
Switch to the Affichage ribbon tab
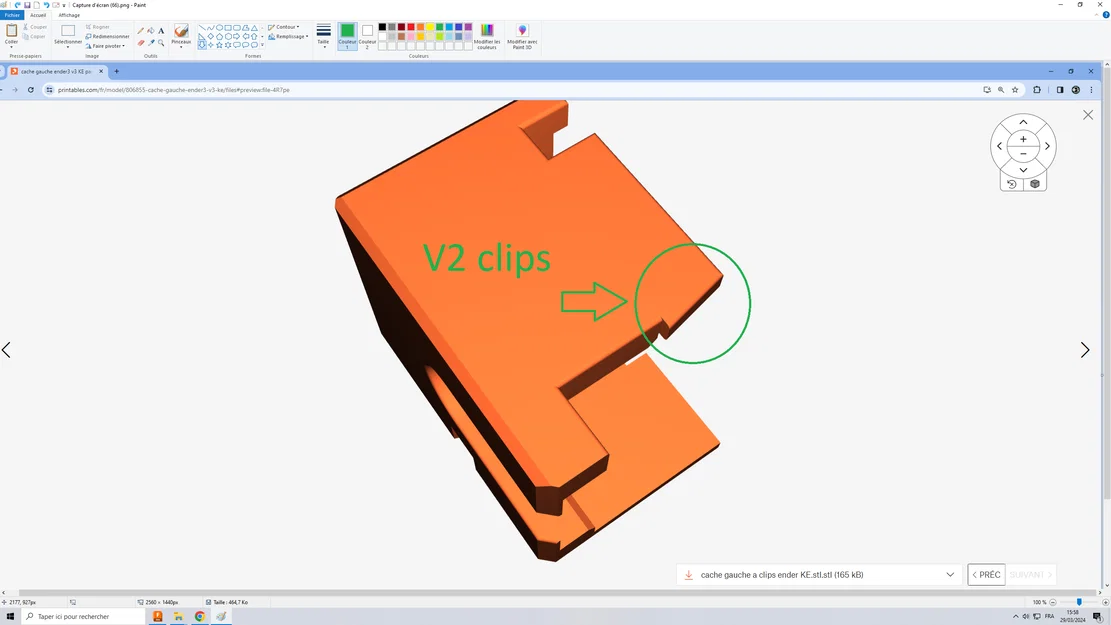click(69, 15)
